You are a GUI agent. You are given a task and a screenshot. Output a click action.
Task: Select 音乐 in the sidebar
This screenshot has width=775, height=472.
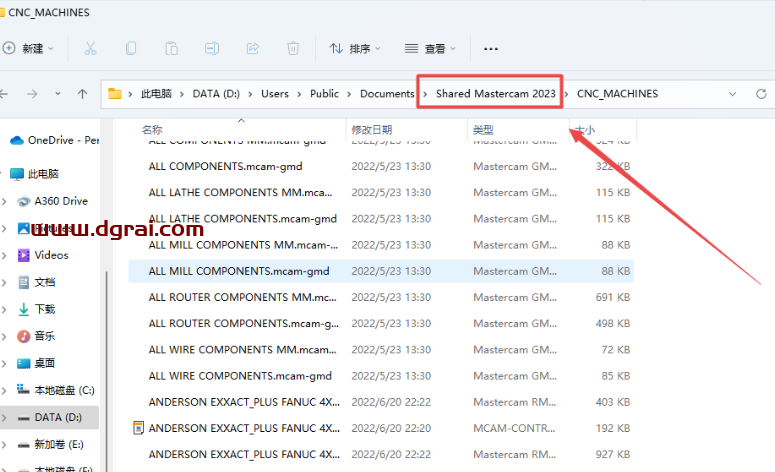coord(37,336)
